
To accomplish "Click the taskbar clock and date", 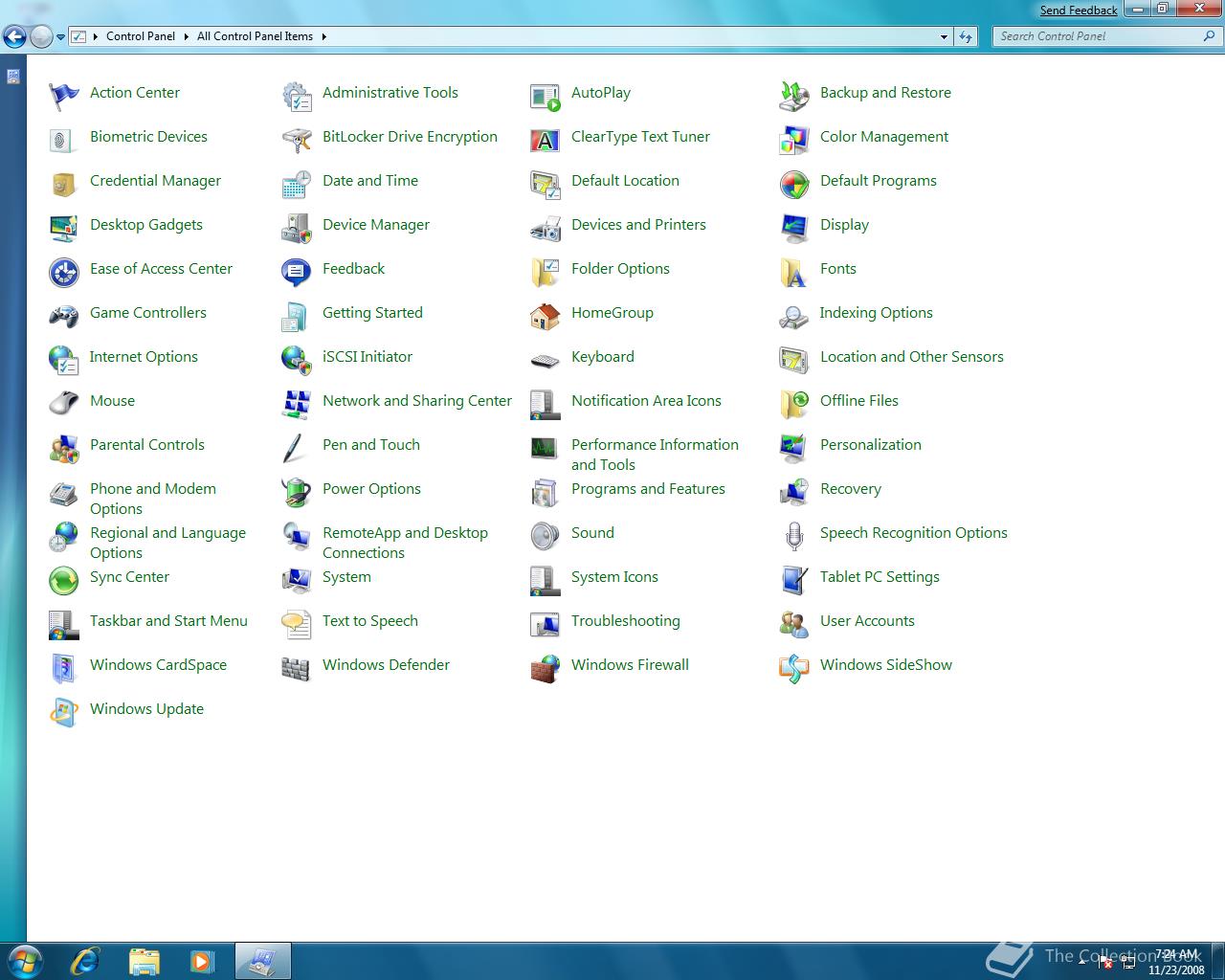I will (1177, 962).
